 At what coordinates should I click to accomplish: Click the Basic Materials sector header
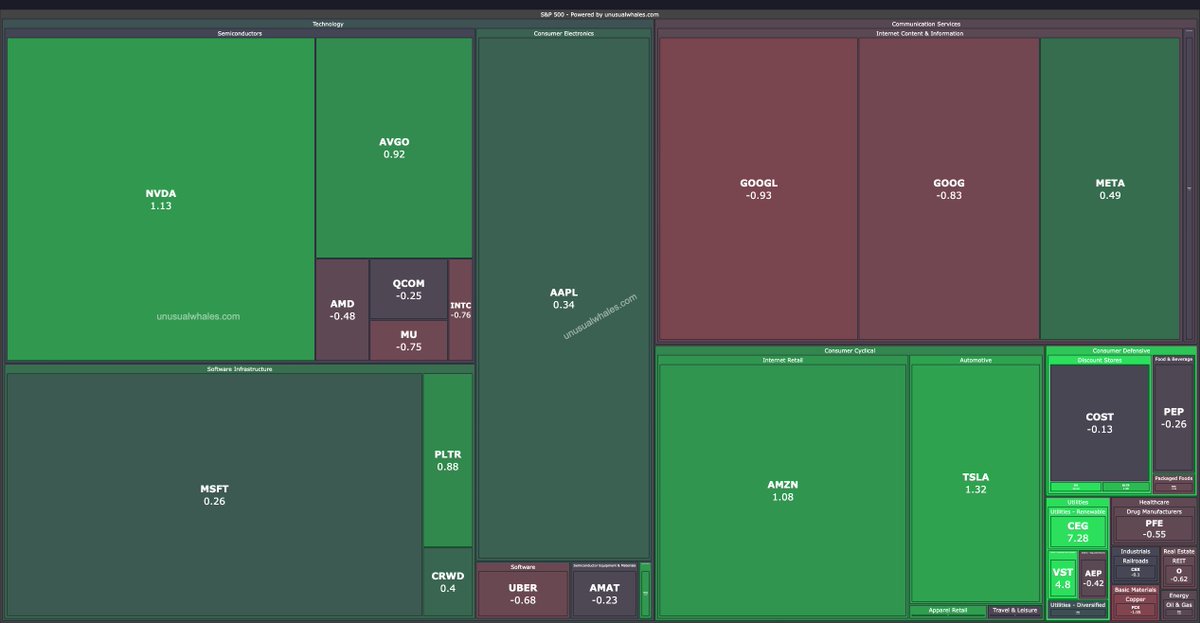pyautogui.click(x=1135, y=590)
